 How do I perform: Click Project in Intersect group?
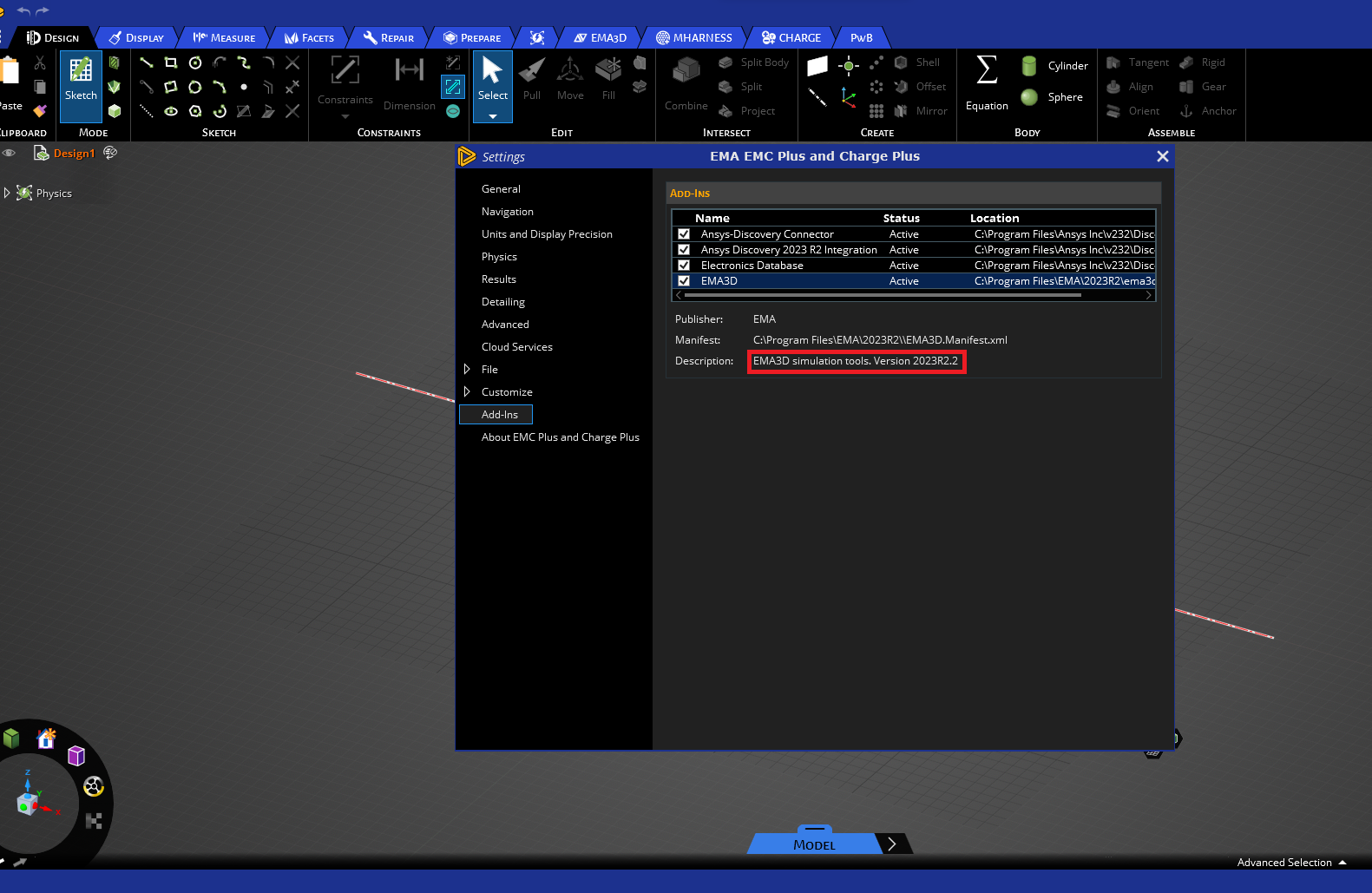tap(747, 111)
